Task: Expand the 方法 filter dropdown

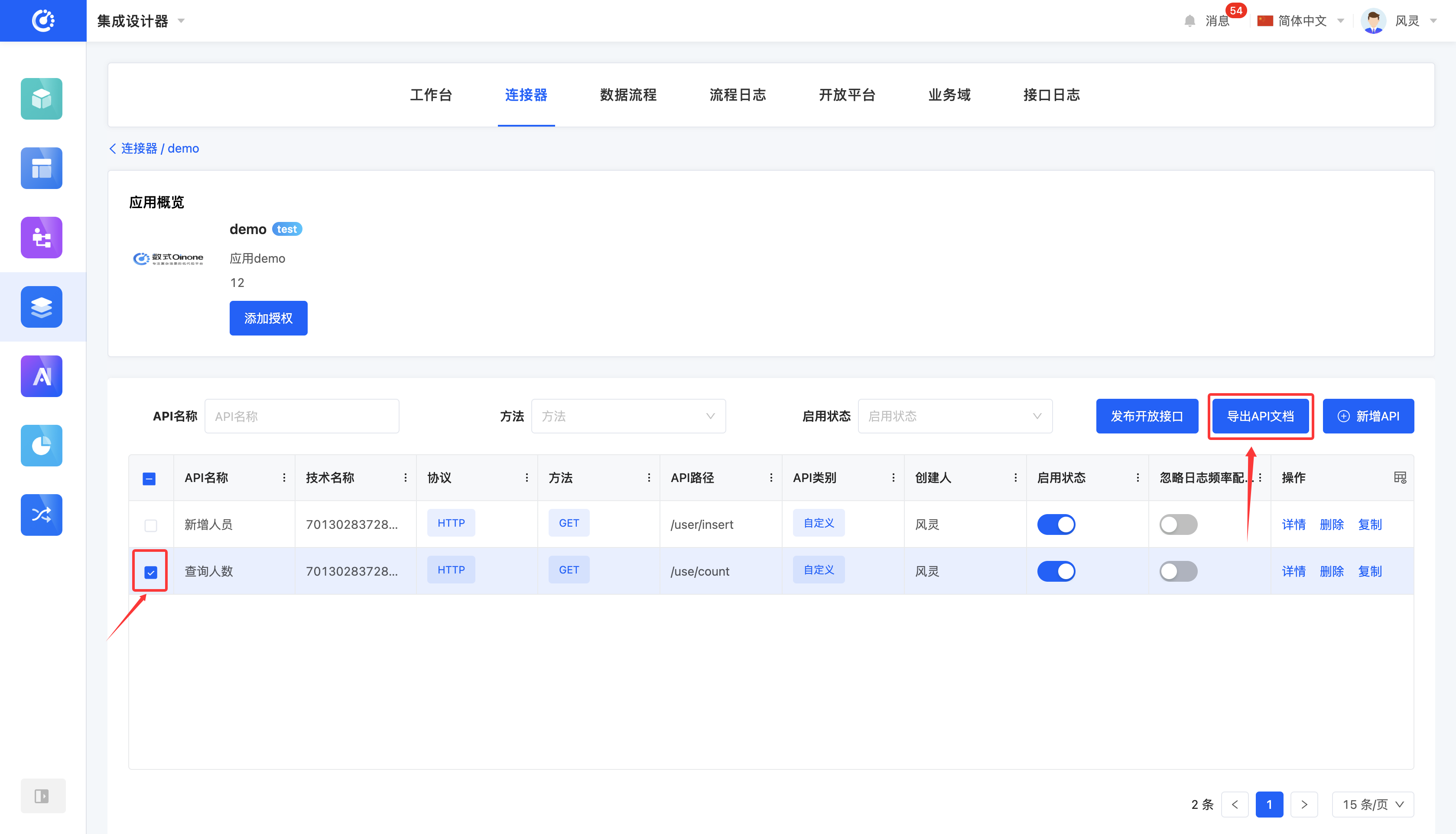Action: point(628,416)
